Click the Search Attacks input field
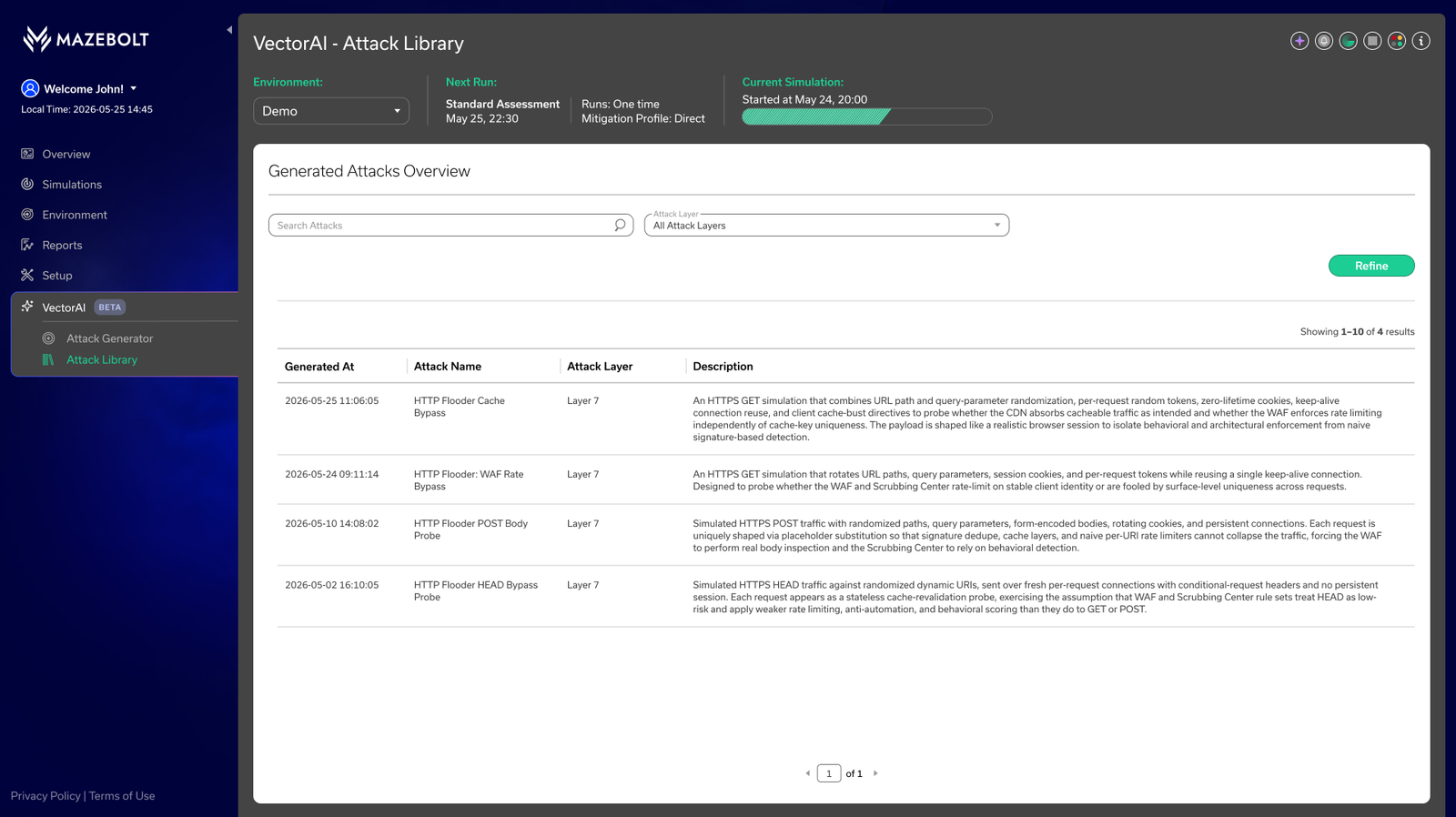This screenshot has width=1456, height=817. pyautogui.click(x=450, y=225)
